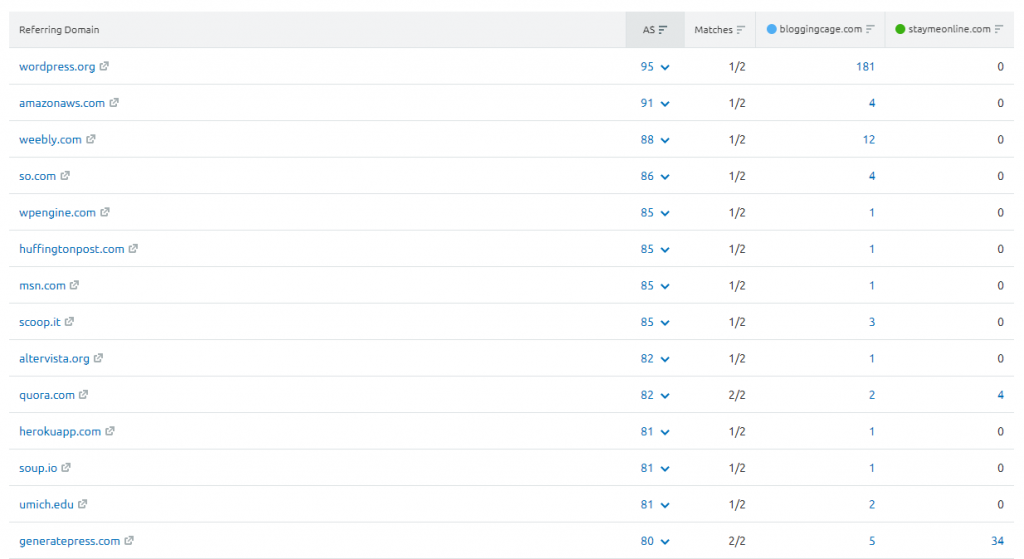Open the herokuapp.com domain link
Viewport: 1024px width, 559px height.
tap(60, 432)
